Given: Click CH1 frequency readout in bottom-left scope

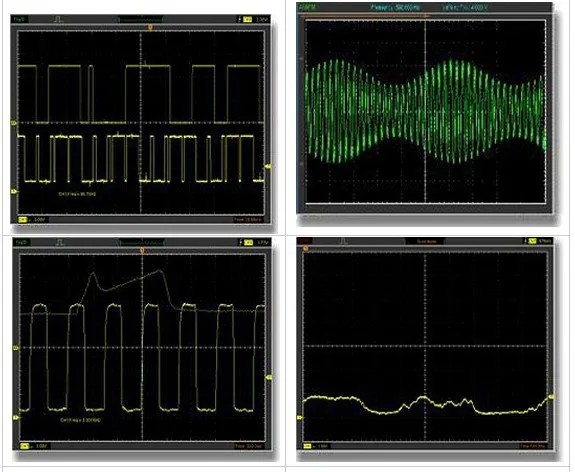Looking at the screenshot, I should pos(80,420).
